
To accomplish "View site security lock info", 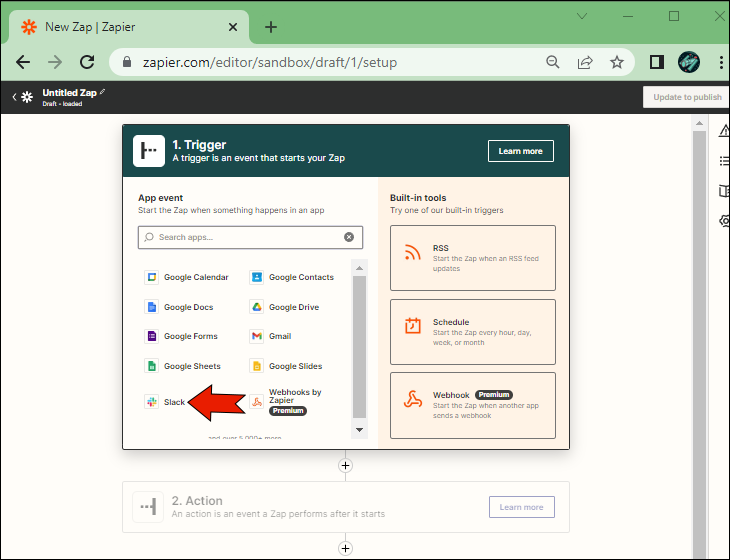I will [x=127, y=62].
